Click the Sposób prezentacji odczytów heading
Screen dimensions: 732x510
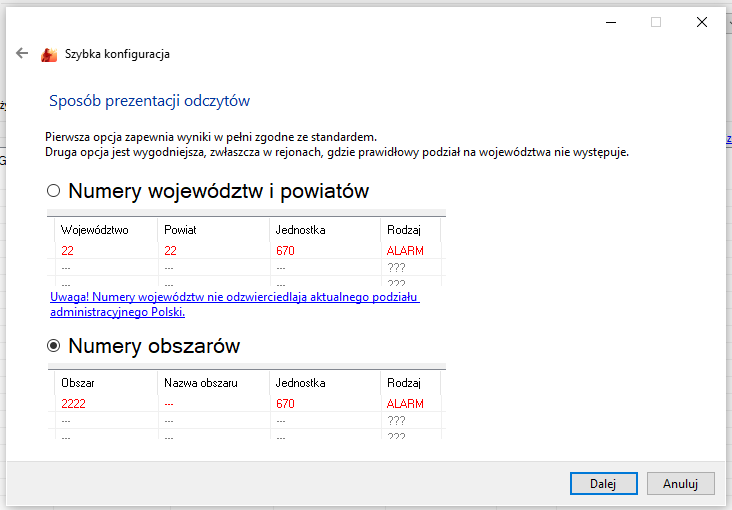(x=149, y=101)
